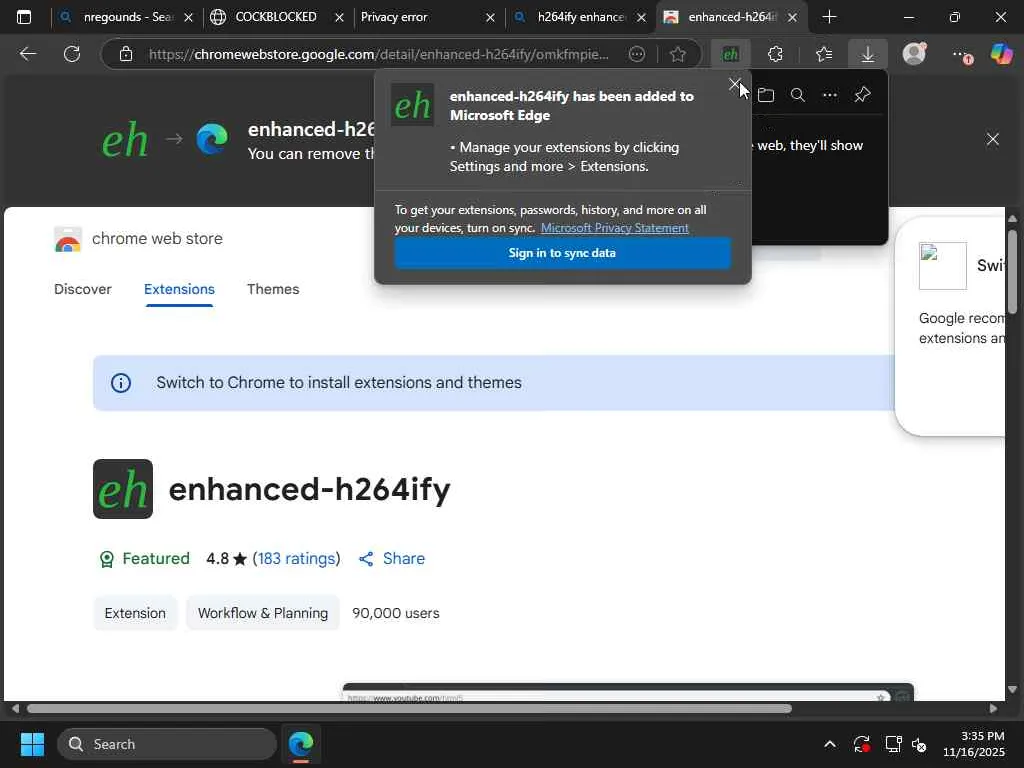
Task: View site information via the lock icon
Action: [126, 54]
